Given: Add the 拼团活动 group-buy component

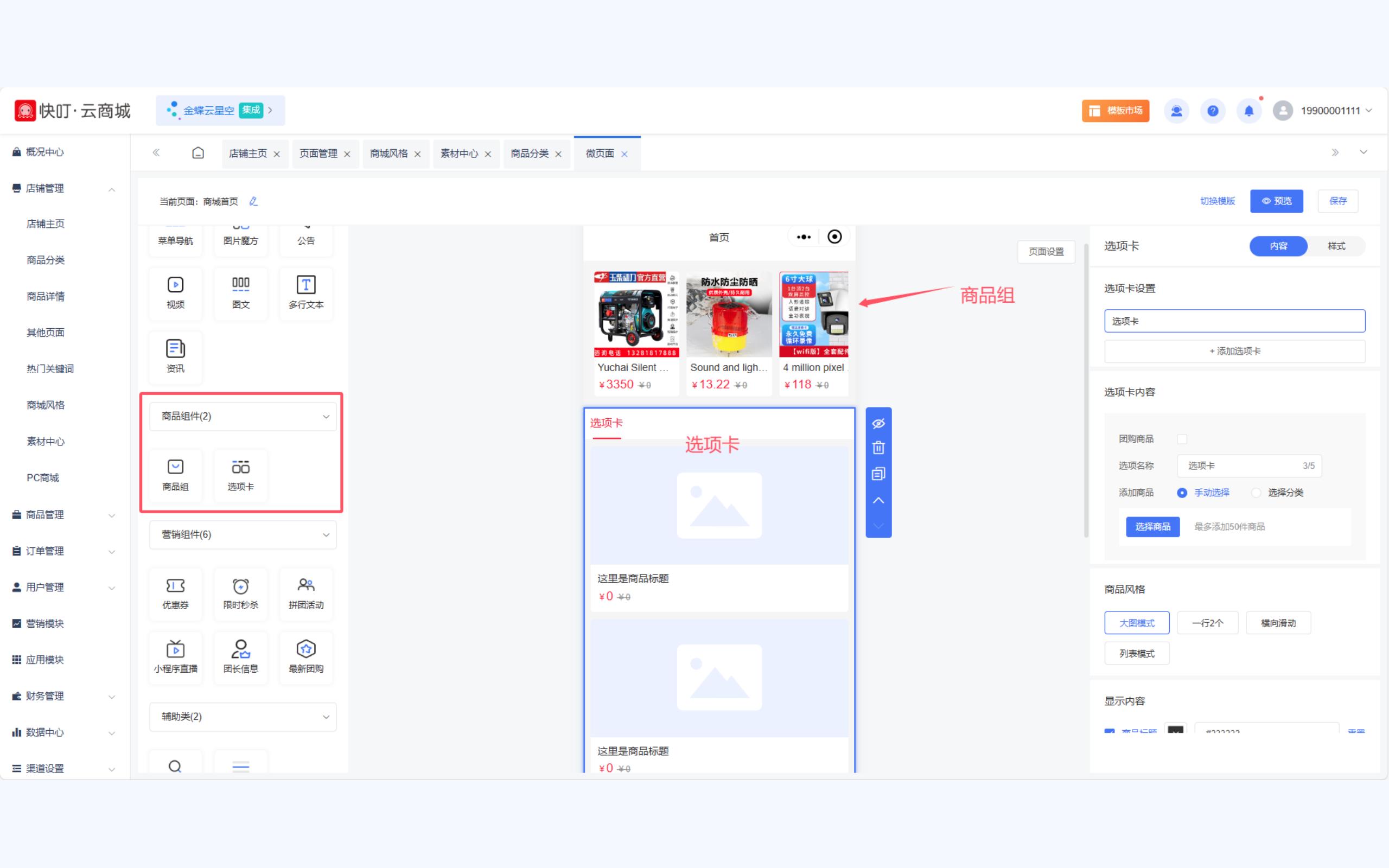Looking at the screenshot, I should click(x=306, y=593).
